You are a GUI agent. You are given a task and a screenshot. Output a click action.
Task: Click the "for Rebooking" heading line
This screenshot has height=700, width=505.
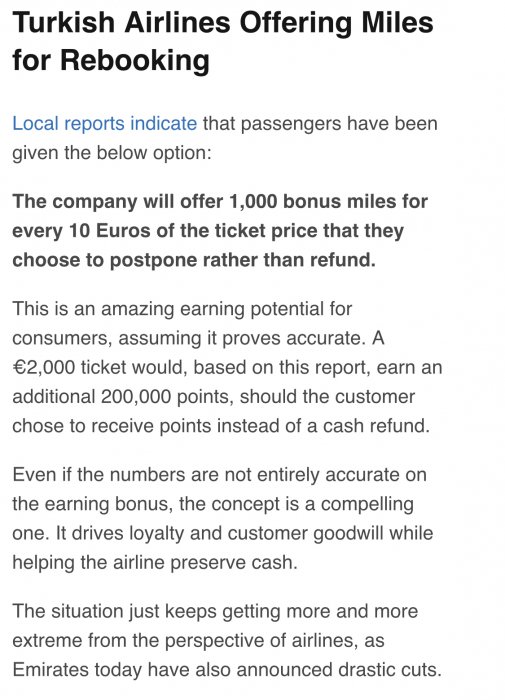tap(111, 60)
